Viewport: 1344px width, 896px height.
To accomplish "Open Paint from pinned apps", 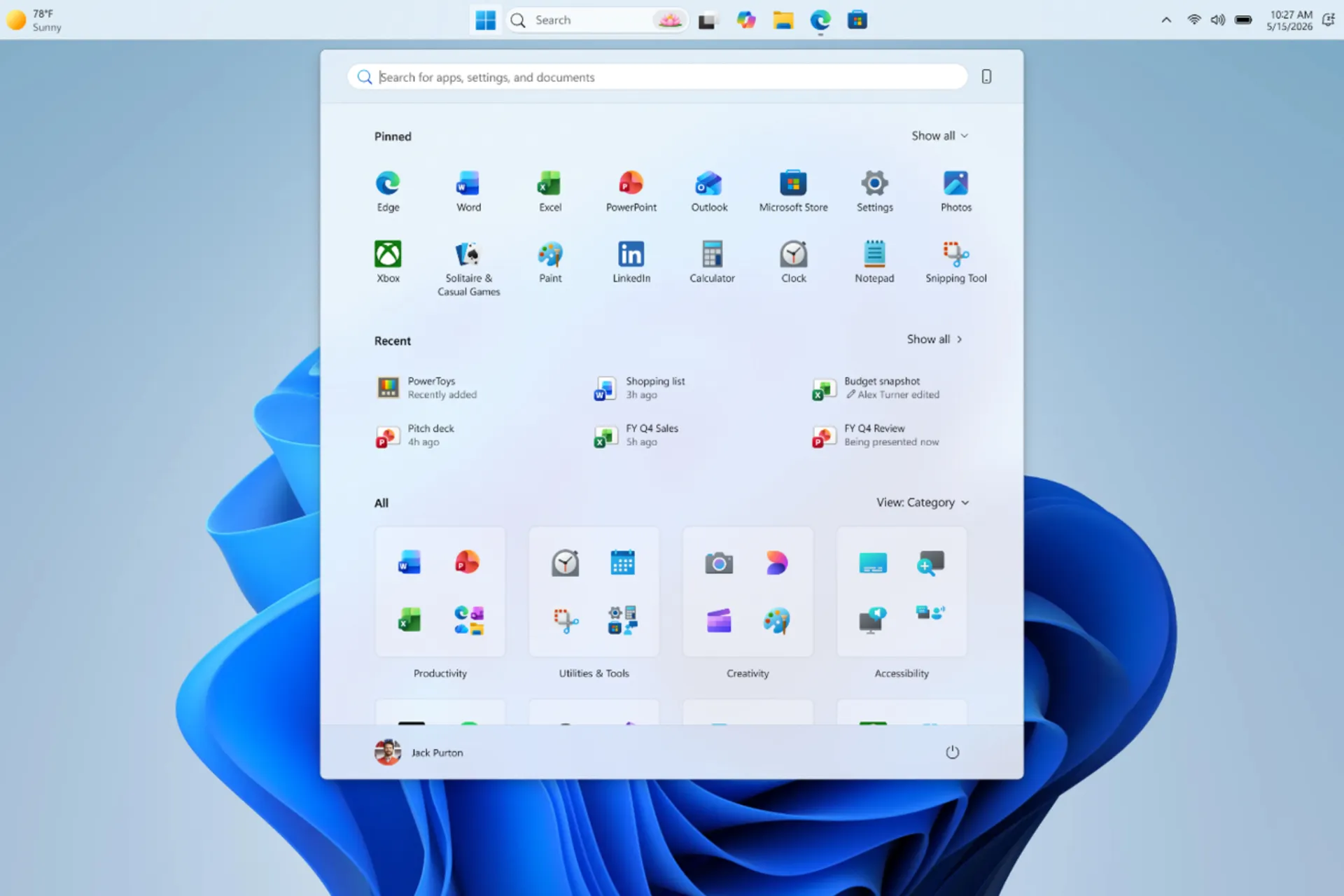I will coord(549,261).
